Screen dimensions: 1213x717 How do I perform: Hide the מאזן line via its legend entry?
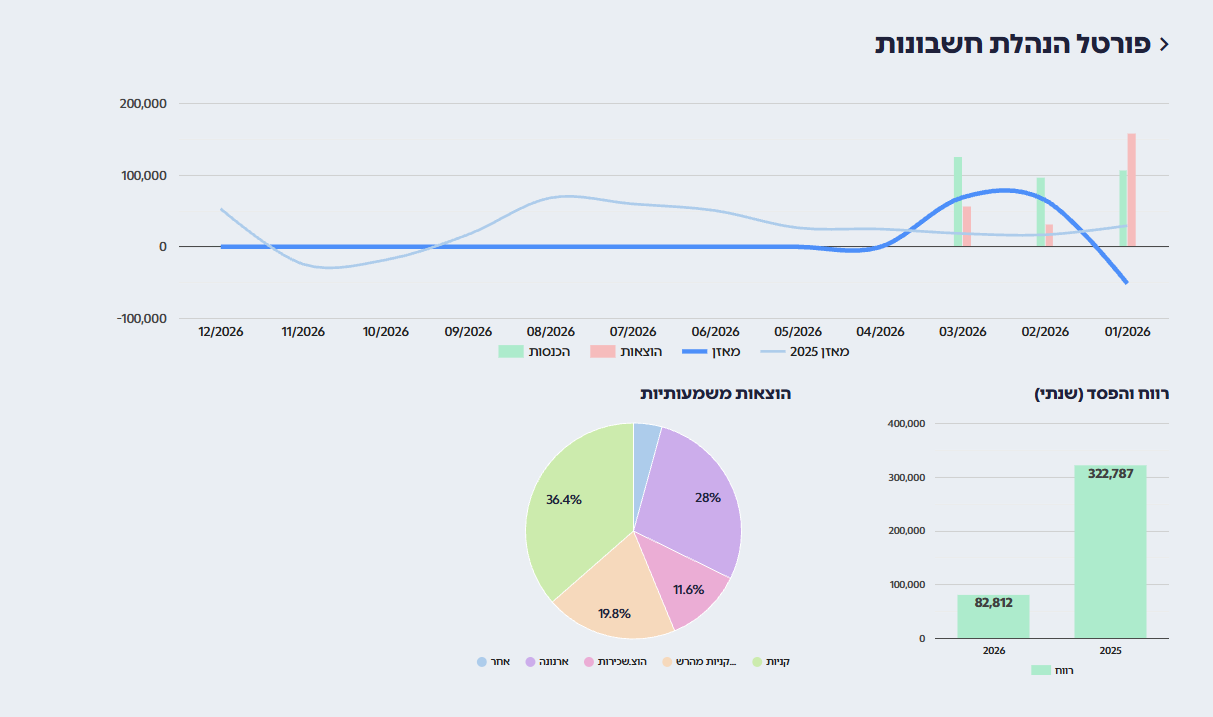[711, 351]
